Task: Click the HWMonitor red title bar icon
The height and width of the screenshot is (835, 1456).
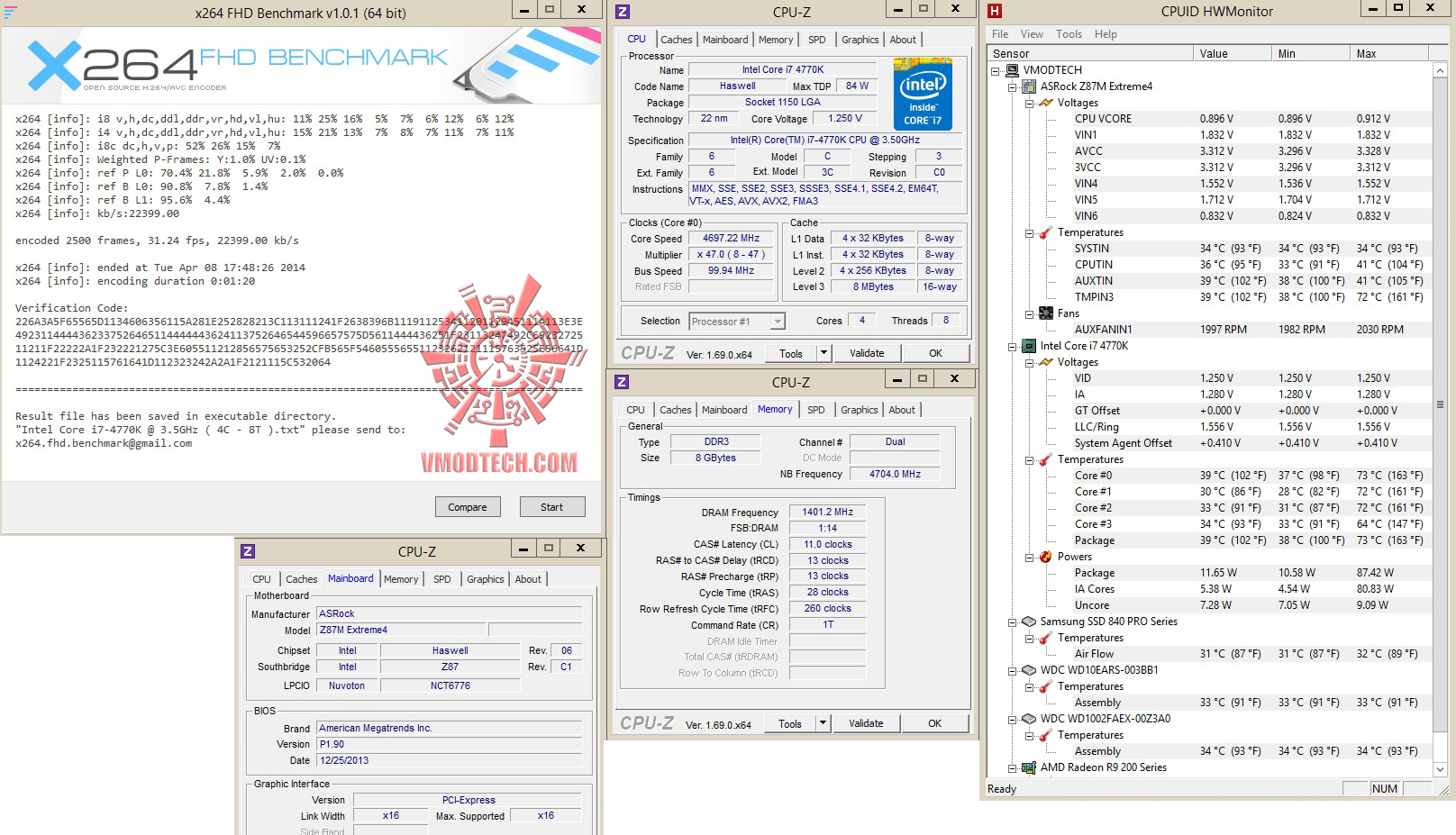Action: (x=995, y=11)
